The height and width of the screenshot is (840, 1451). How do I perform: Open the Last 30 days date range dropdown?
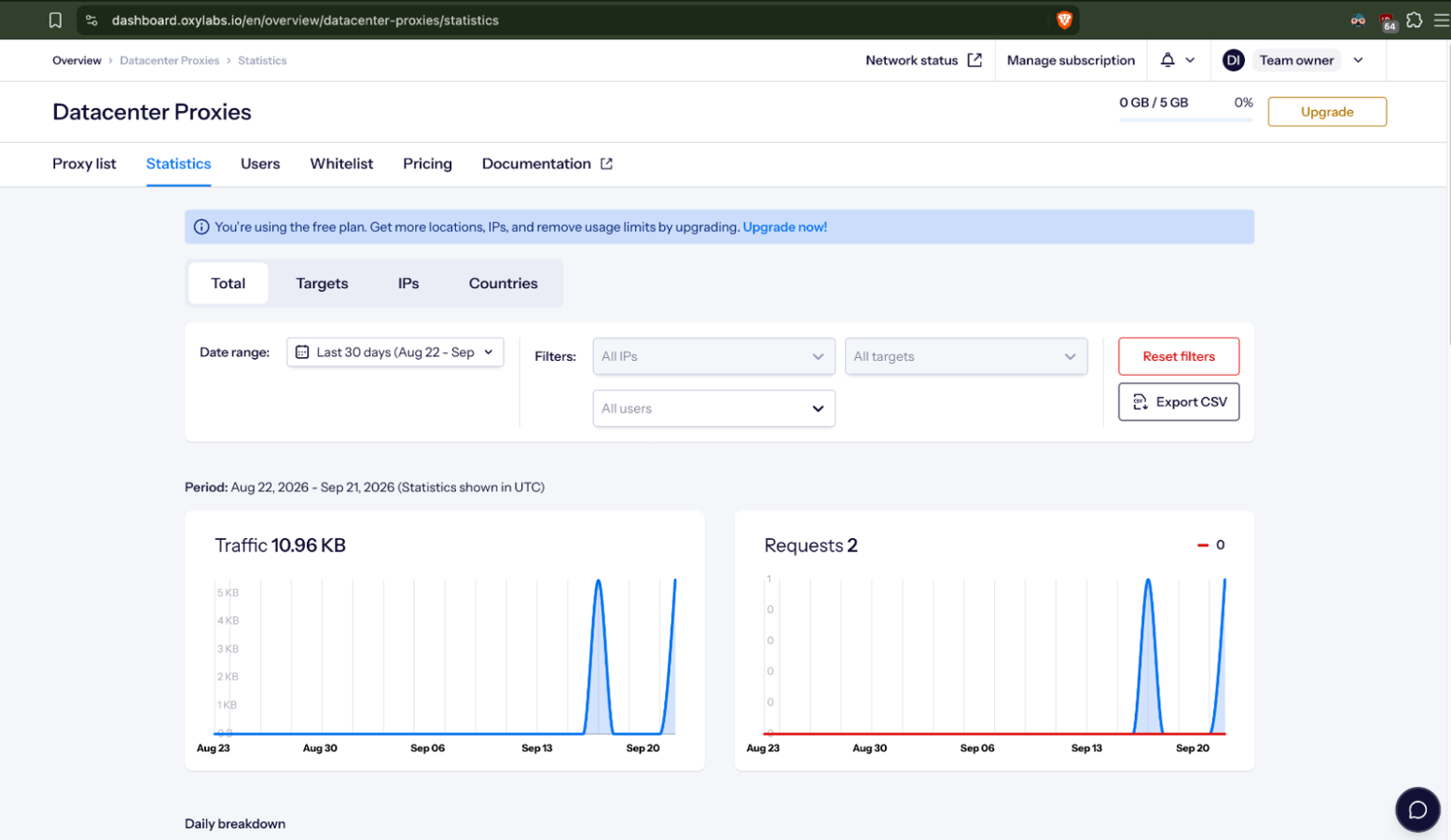395,351
